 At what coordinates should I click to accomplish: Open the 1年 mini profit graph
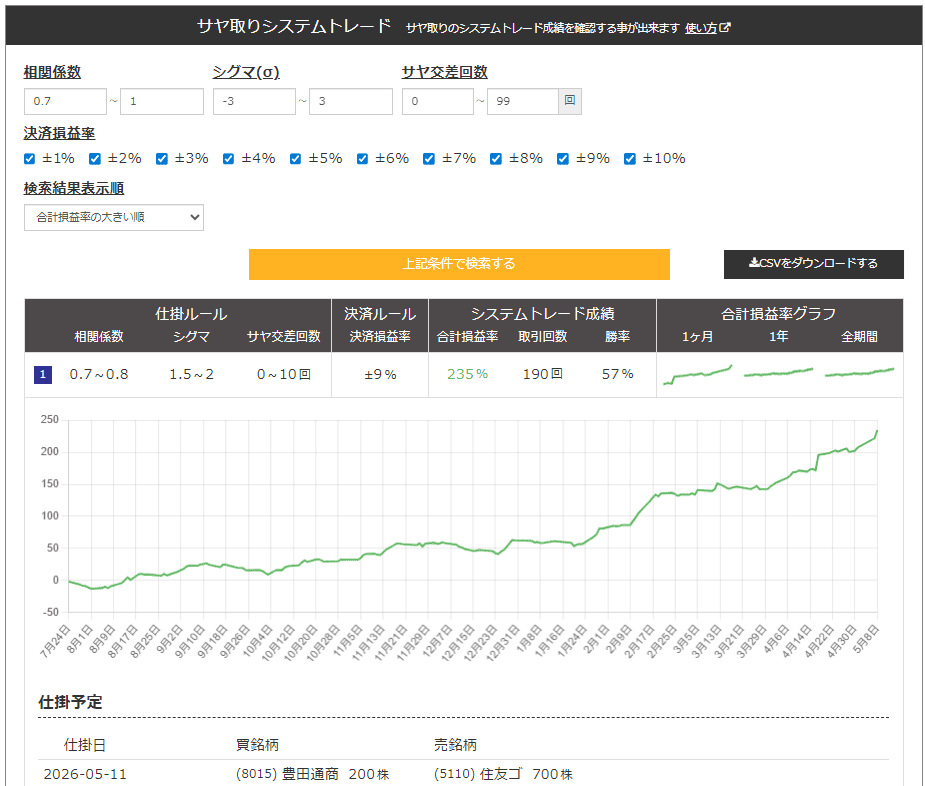tap(778, 373)
